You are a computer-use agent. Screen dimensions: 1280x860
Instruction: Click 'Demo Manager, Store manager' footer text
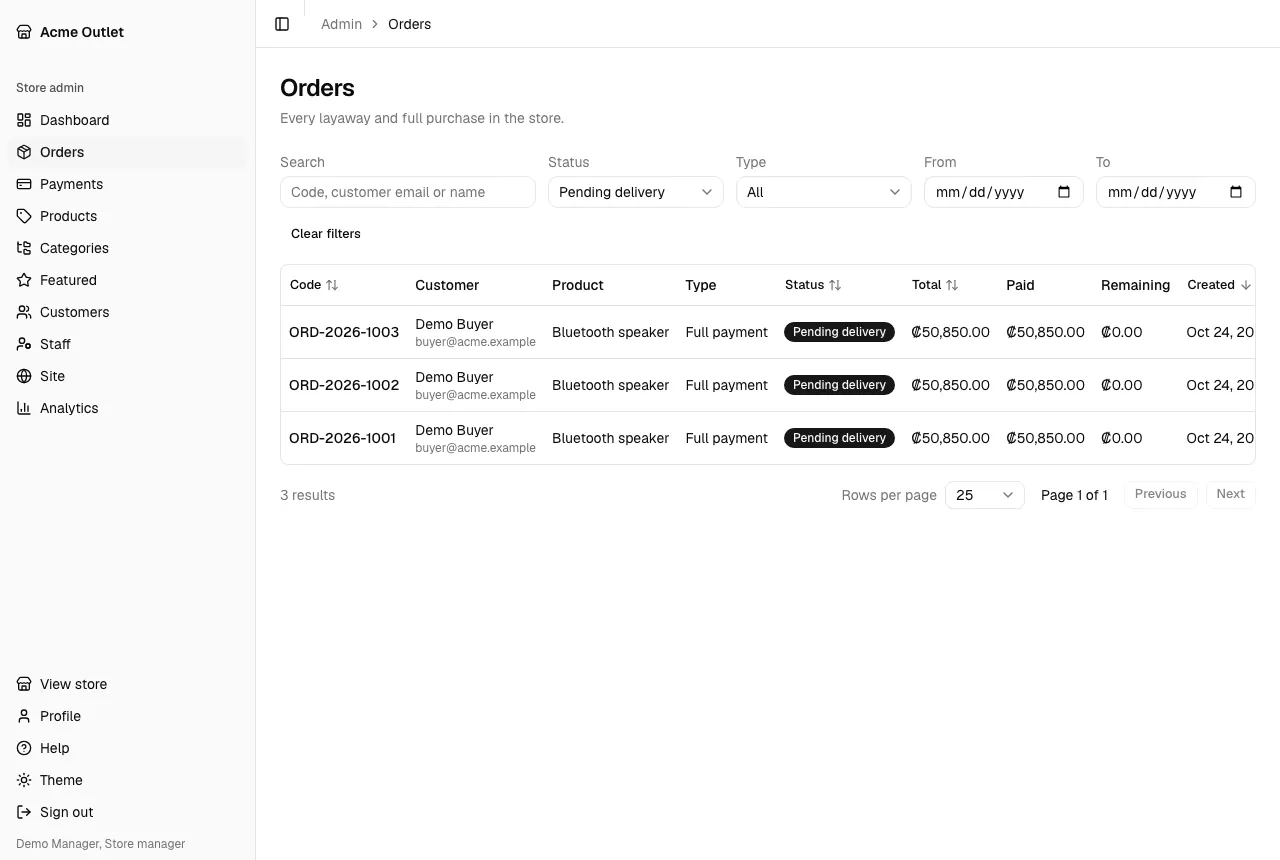(x=101, y=844)
